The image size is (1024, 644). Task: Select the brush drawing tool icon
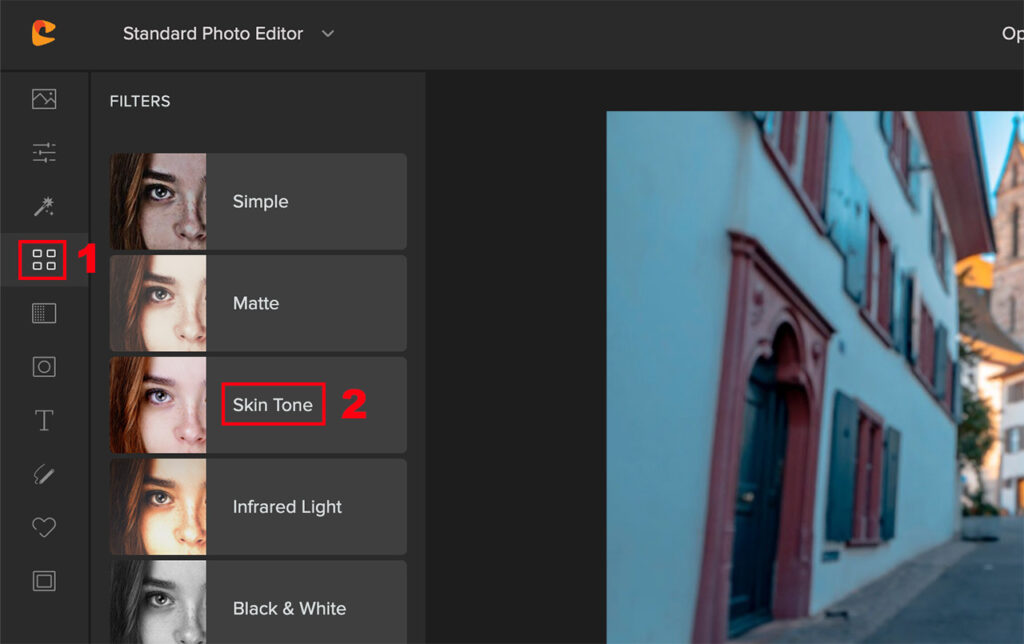(x=44, y=473)
